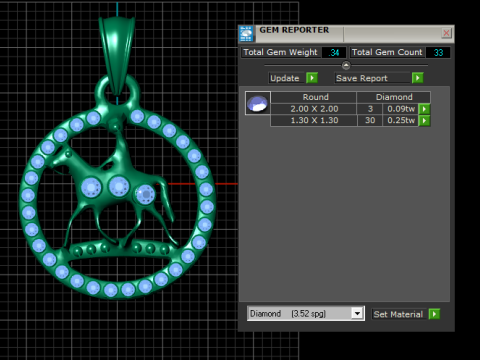Image resolution: width=480 pixels, height=360 pixels.
Task: Click green arrow next to Set Material
Action: (x=434, y=314)
